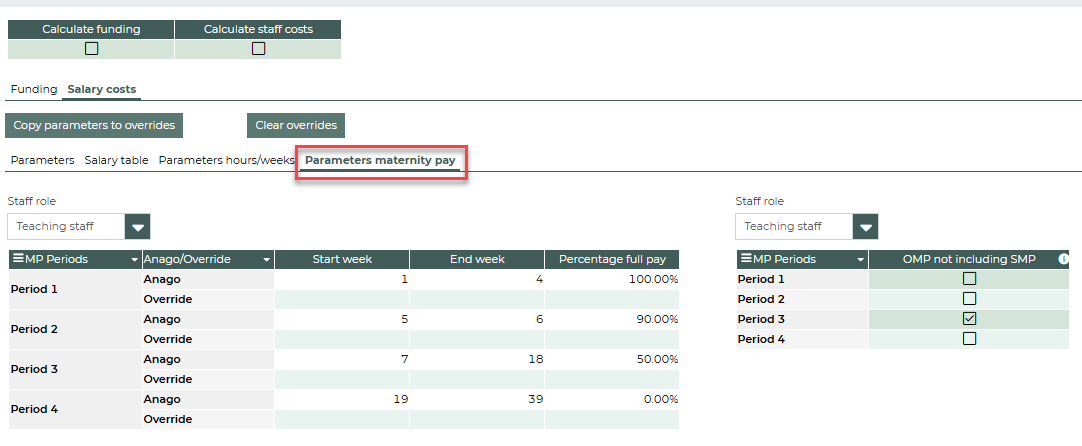Open hamburger menu in left MP Periods header

[x=18, y=259]
